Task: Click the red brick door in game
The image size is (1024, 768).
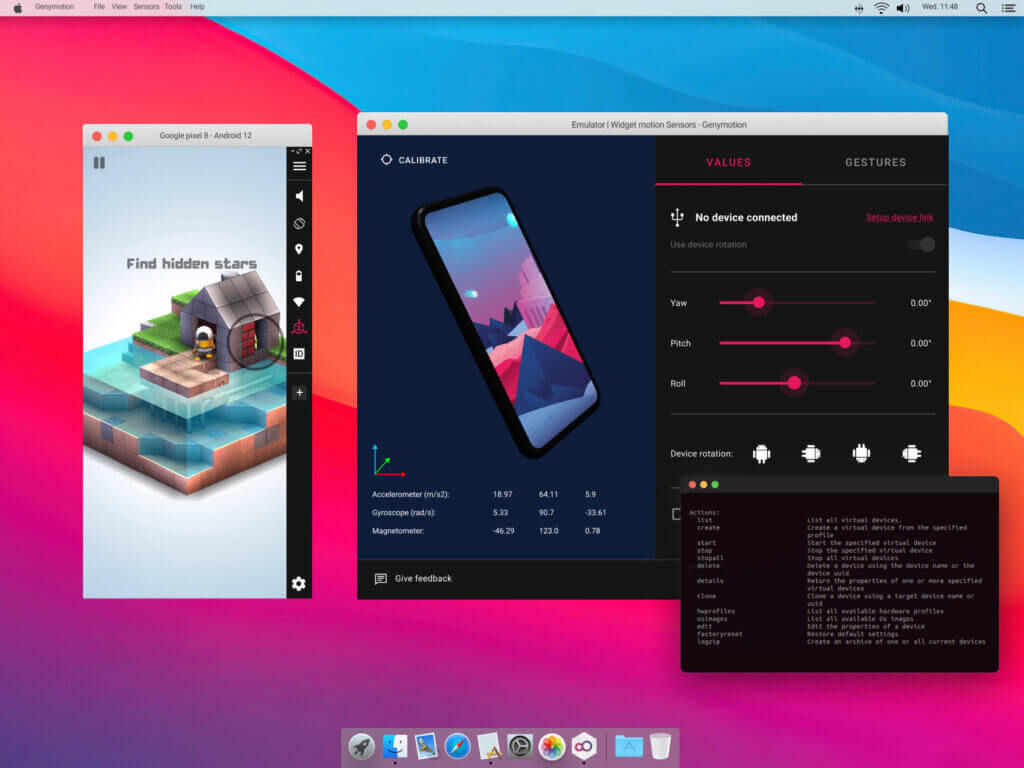Action: coord(249,338)
